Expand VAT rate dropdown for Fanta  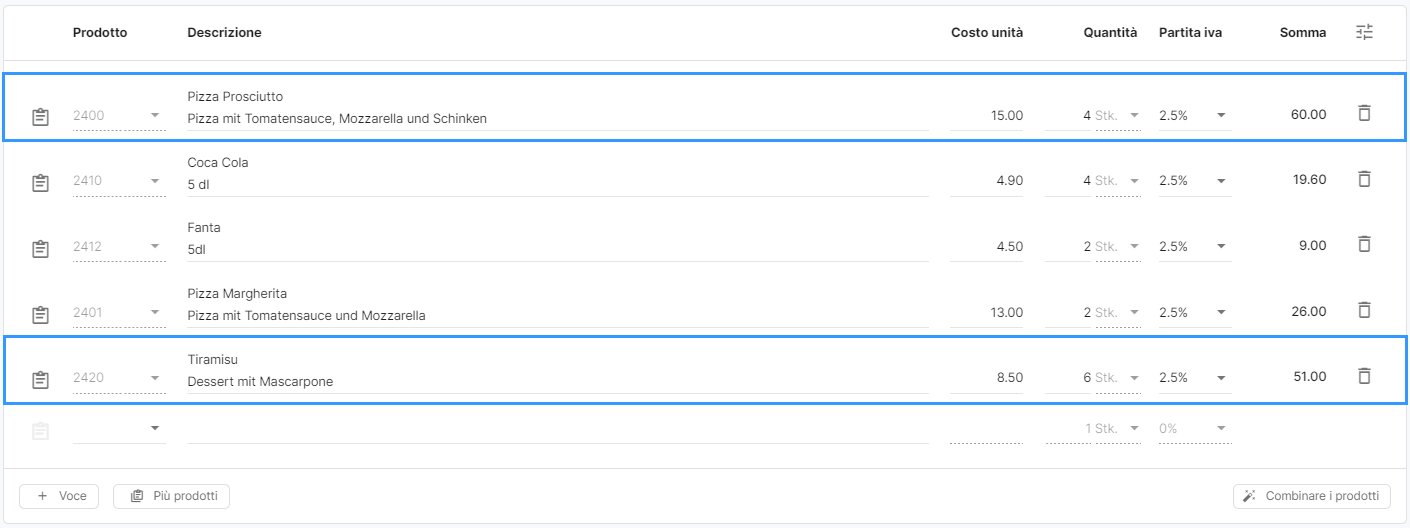point(1194,246)
